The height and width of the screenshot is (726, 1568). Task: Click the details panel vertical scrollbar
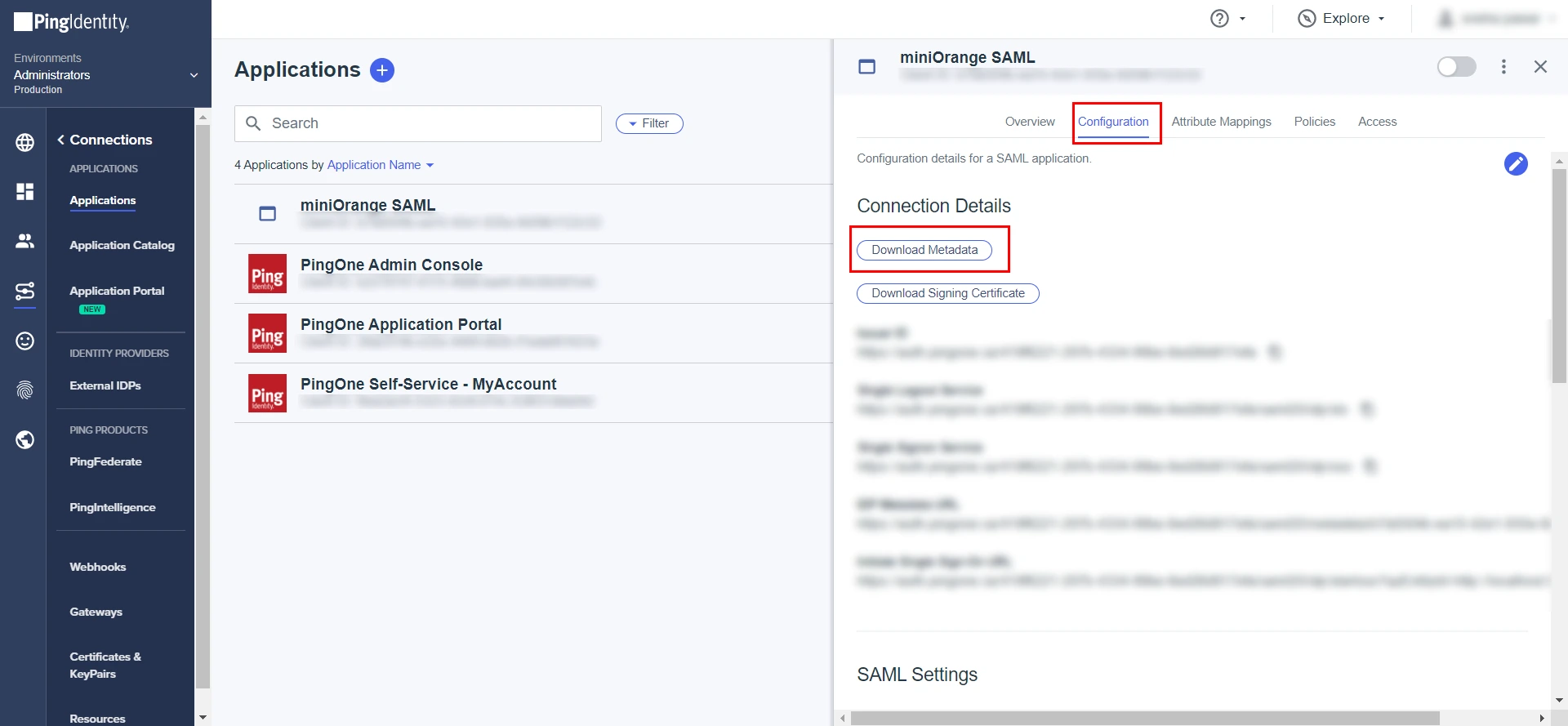coord(1559,275)
